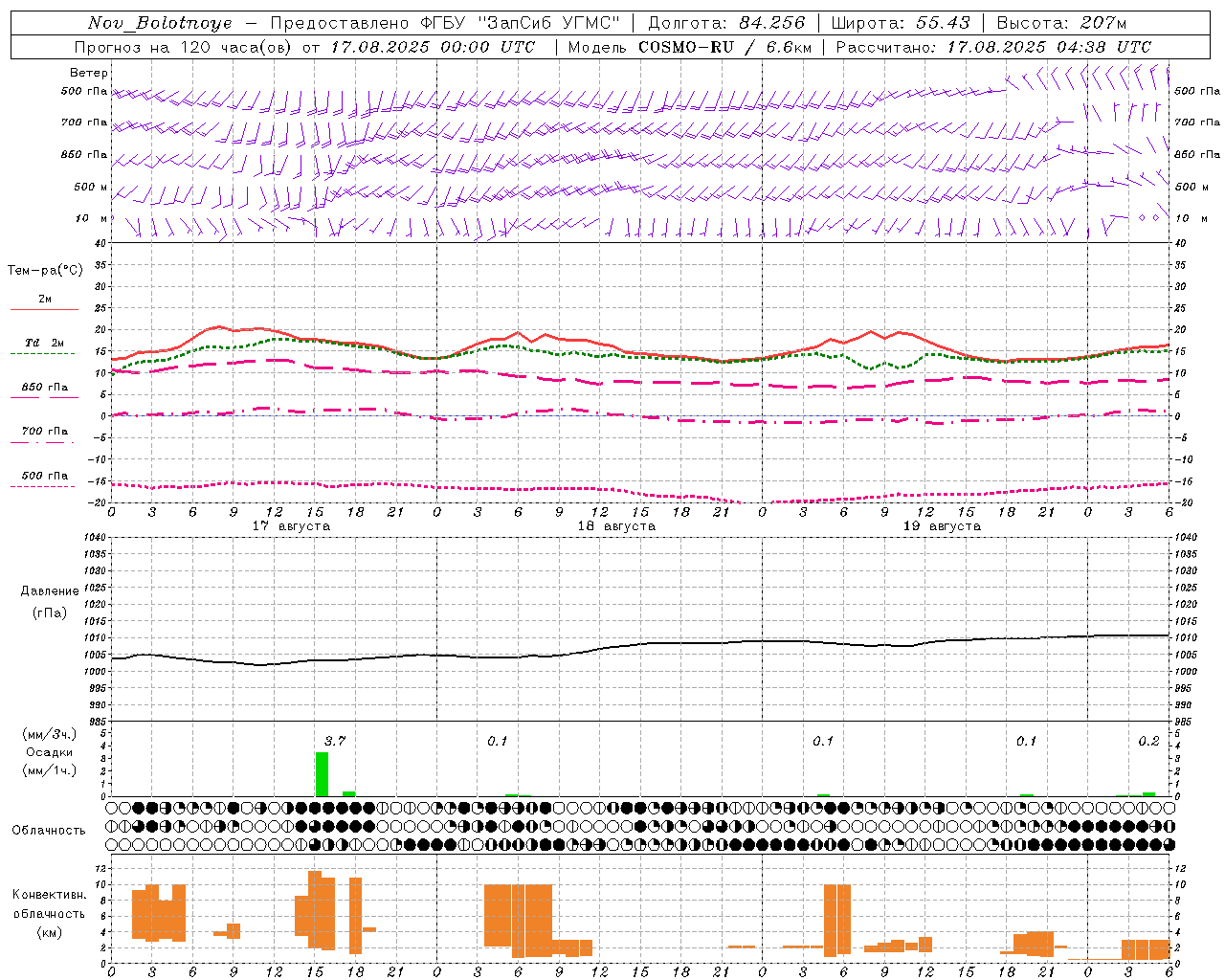The width and height of the screenshot is (1225, 980).
Task: Click the Облачность cloud cover label
Action: point(49,831)
